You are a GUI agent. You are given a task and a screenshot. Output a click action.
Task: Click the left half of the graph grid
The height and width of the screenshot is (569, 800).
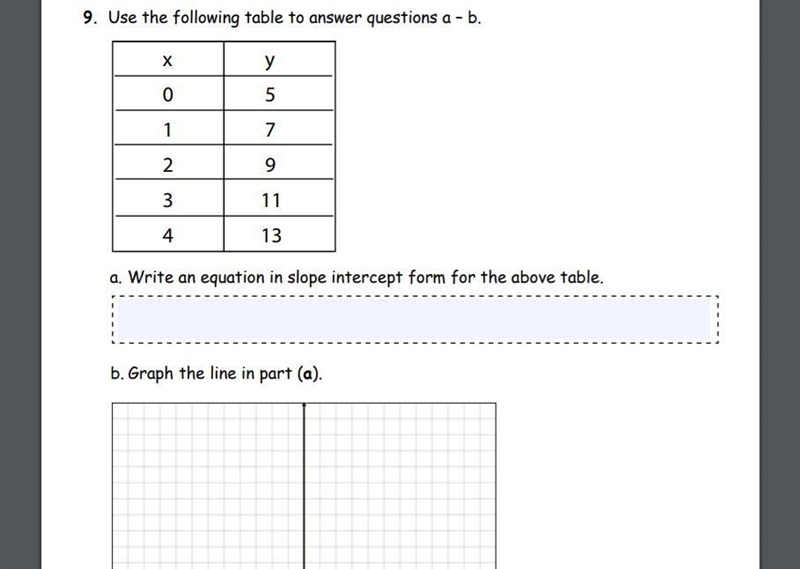[208, 485]
